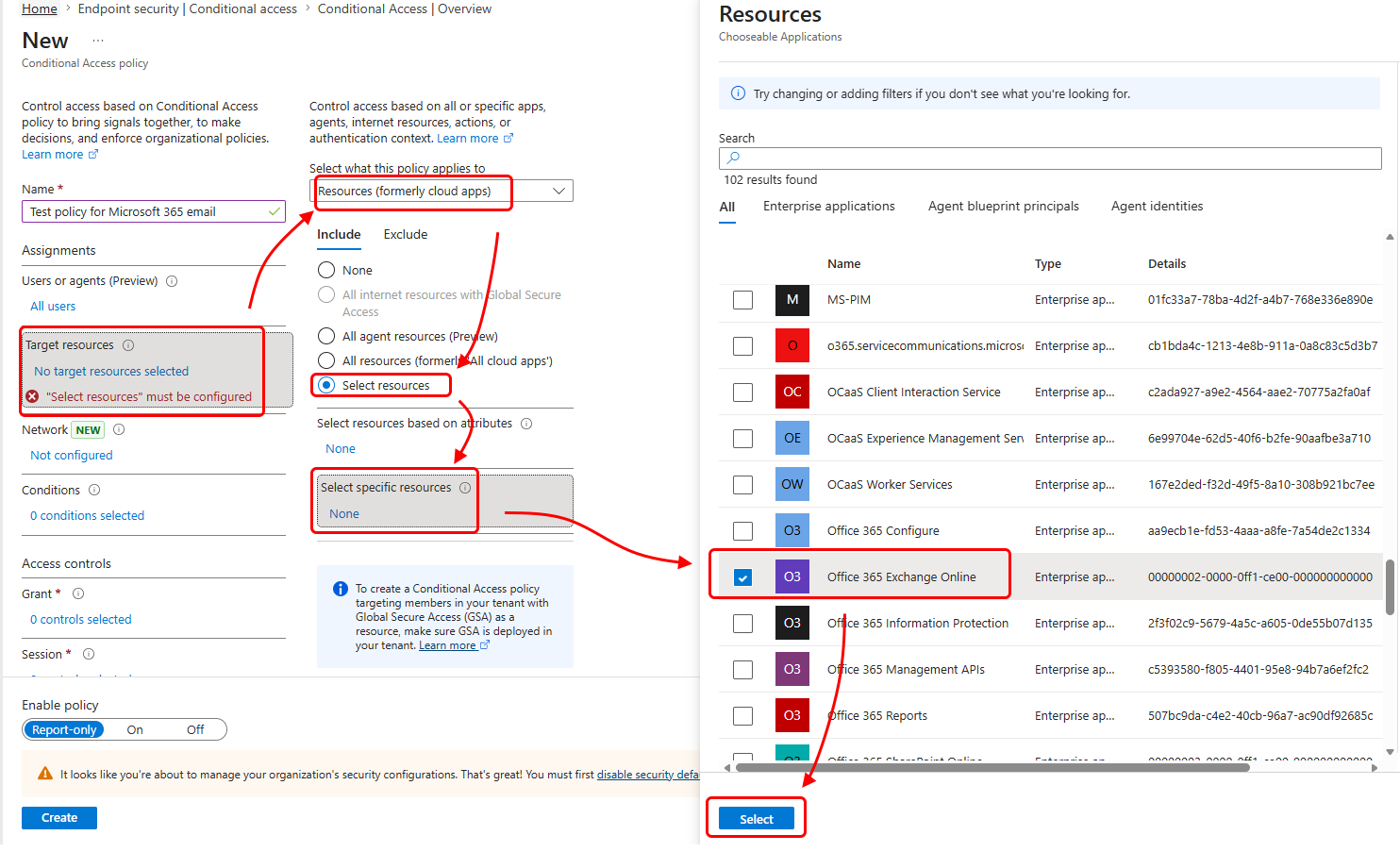This screenshot has height=852, width=1400.
Task: Click the red error icon for Select resources
Action: click(32, 396)
